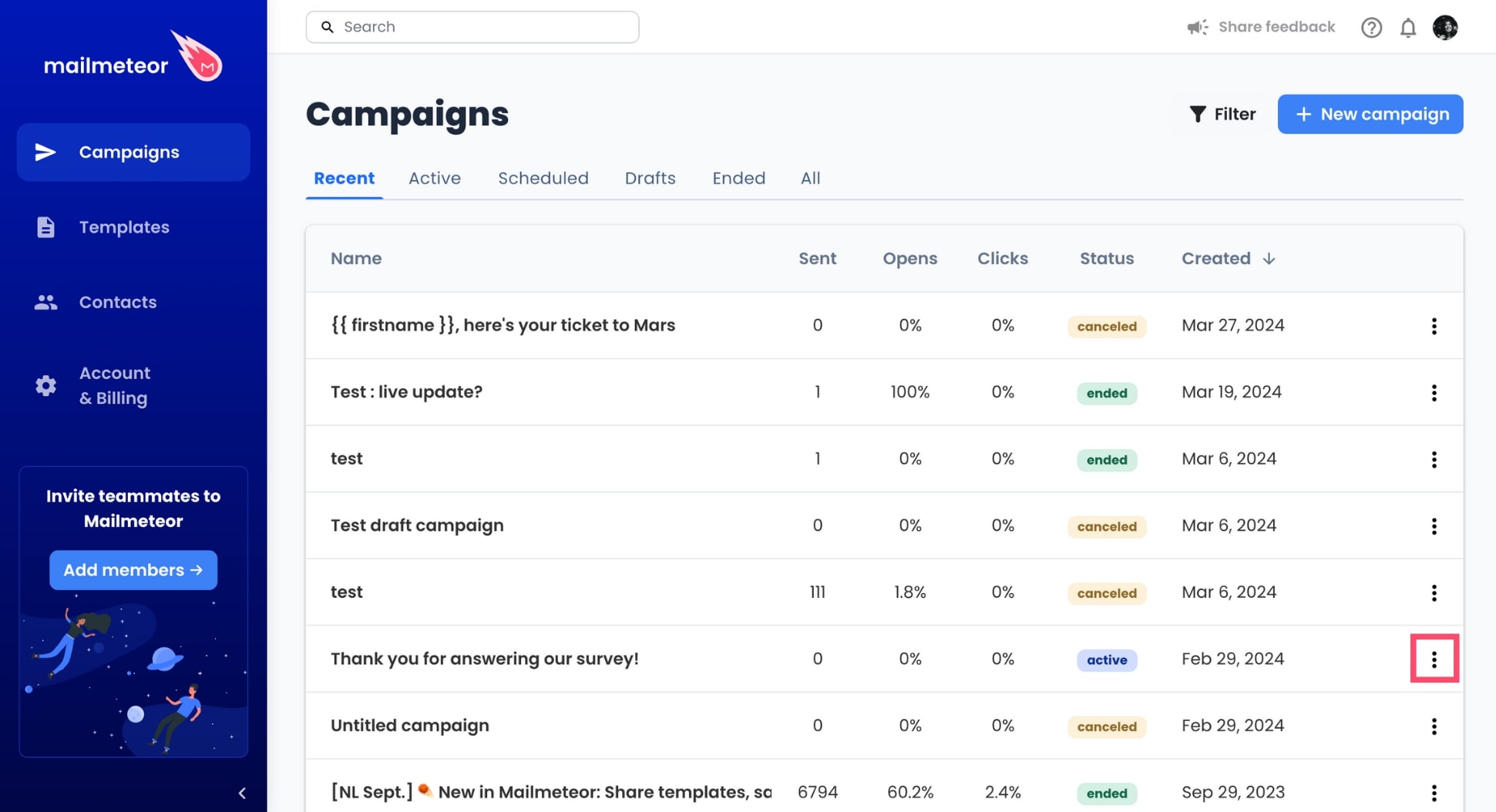This screenshot has width=1496, height=812.
Task: Click Add members button
Action: click(133, 570)
